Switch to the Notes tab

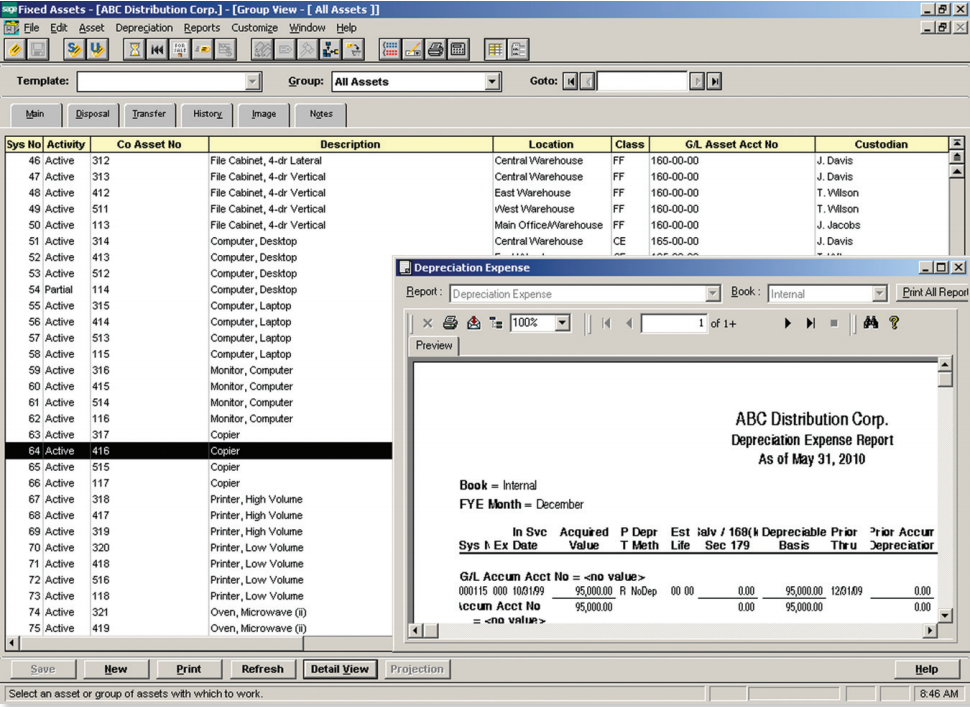(321, 114)
